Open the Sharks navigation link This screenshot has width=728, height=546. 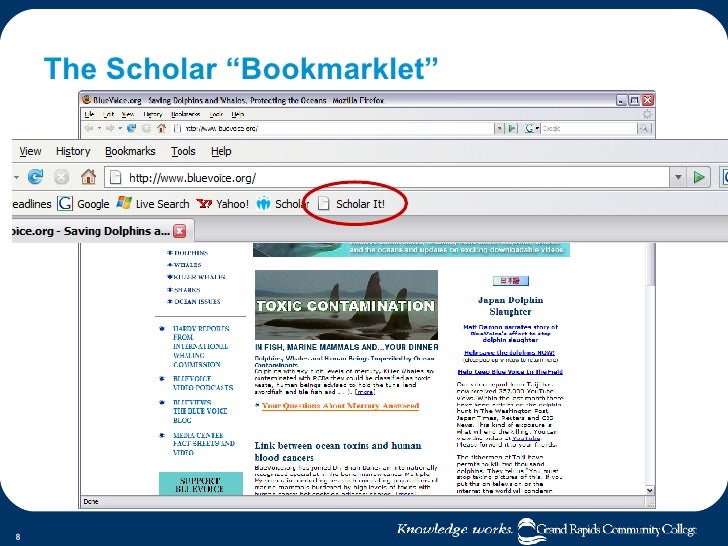tap(187, 290)
